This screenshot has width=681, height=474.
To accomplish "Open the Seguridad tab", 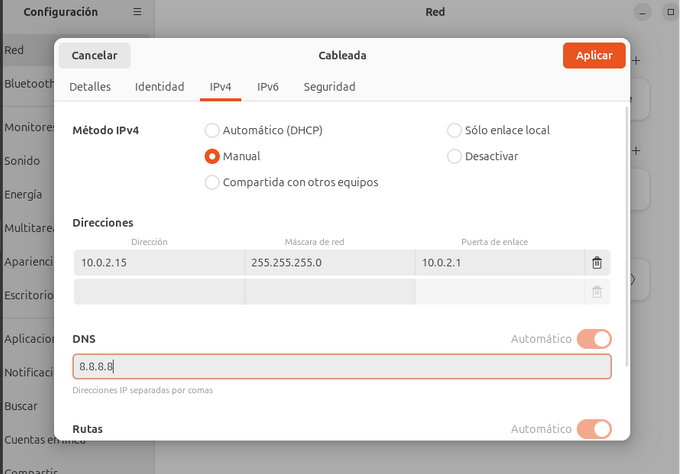I will tap(330, 87).
